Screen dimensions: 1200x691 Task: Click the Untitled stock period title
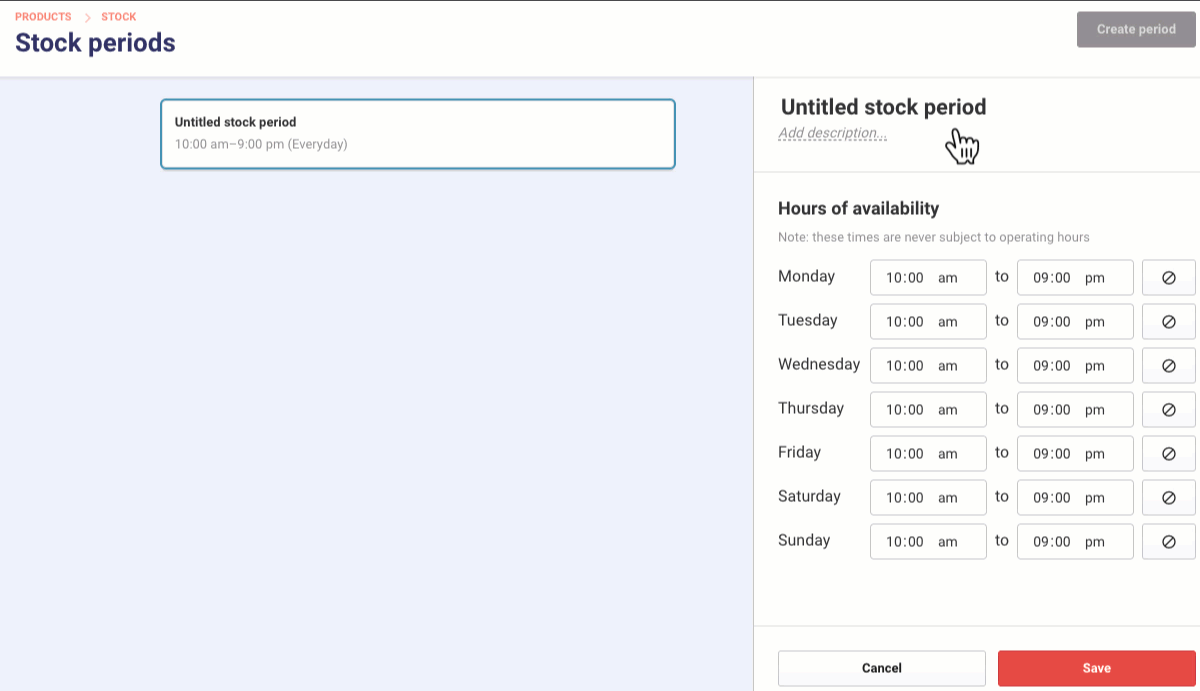[x=882, y=107]
